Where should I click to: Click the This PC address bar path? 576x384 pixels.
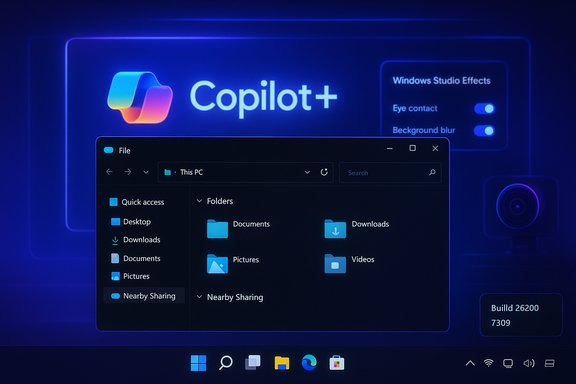pyautogui.click(x=191, y=172)
